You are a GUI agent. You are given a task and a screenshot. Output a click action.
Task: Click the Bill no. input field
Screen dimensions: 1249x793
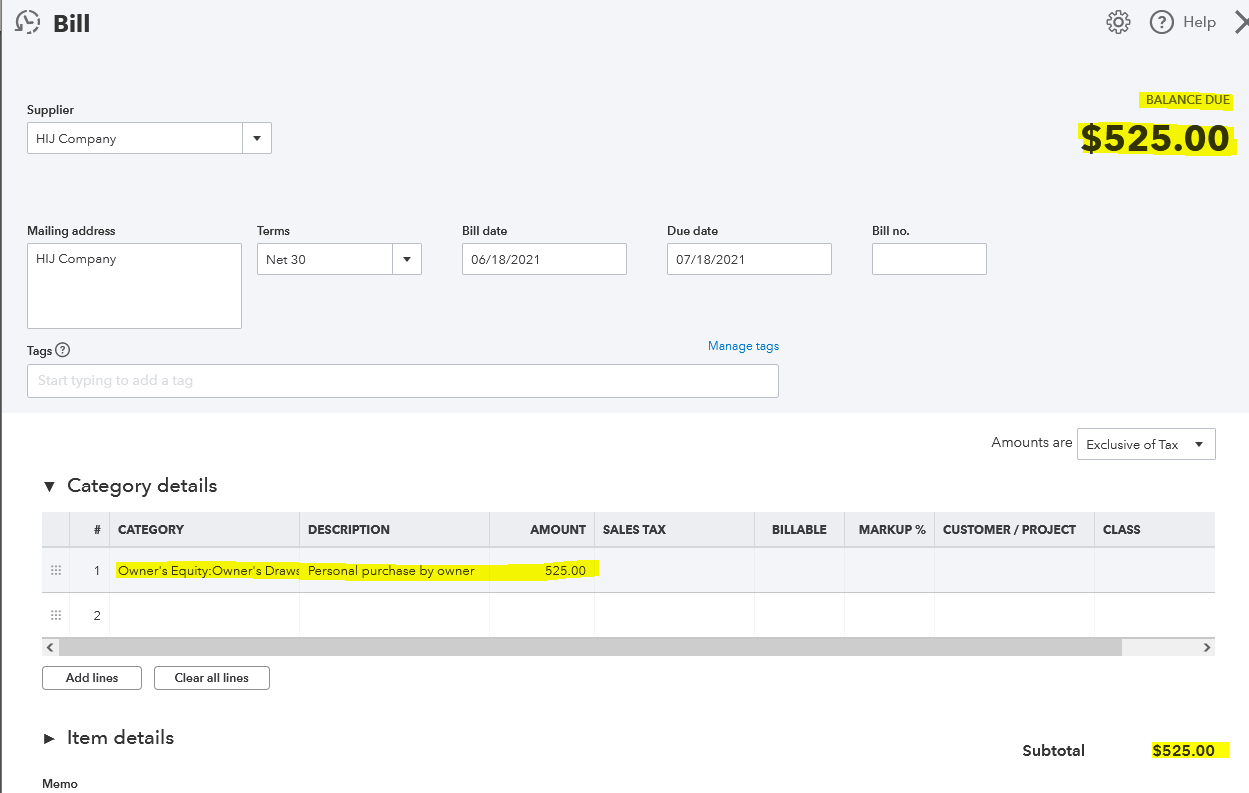click(x=929, y=259)
